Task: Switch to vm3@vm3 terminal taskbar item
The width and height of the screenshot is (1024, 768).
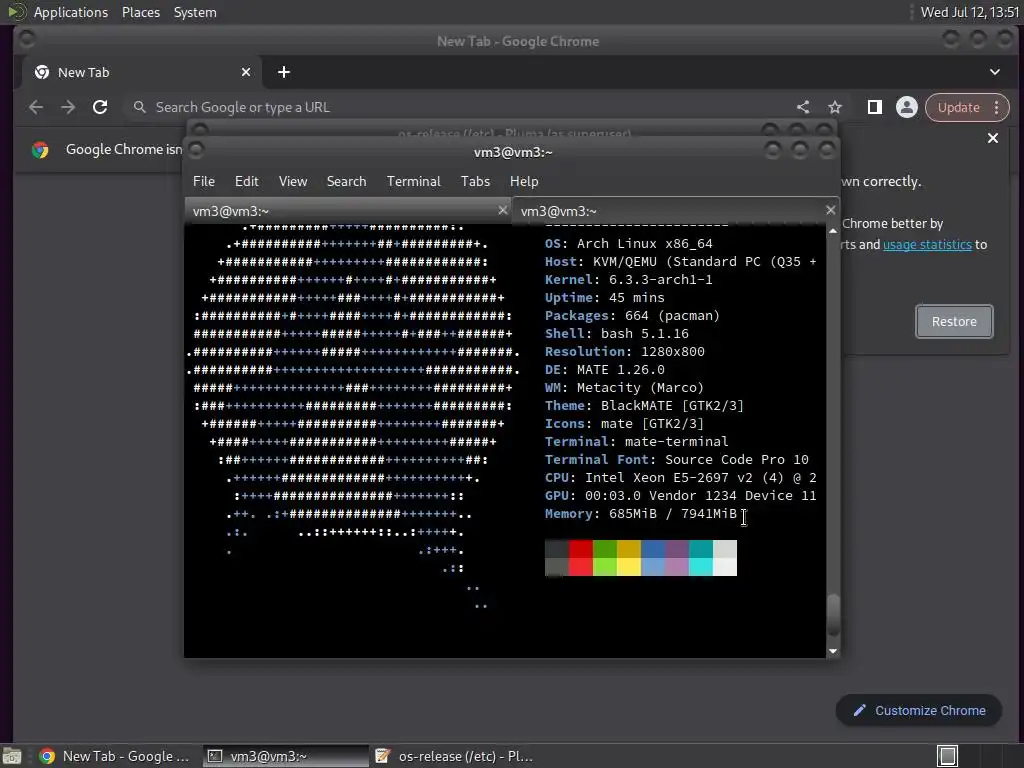Action: click(285, 756)
